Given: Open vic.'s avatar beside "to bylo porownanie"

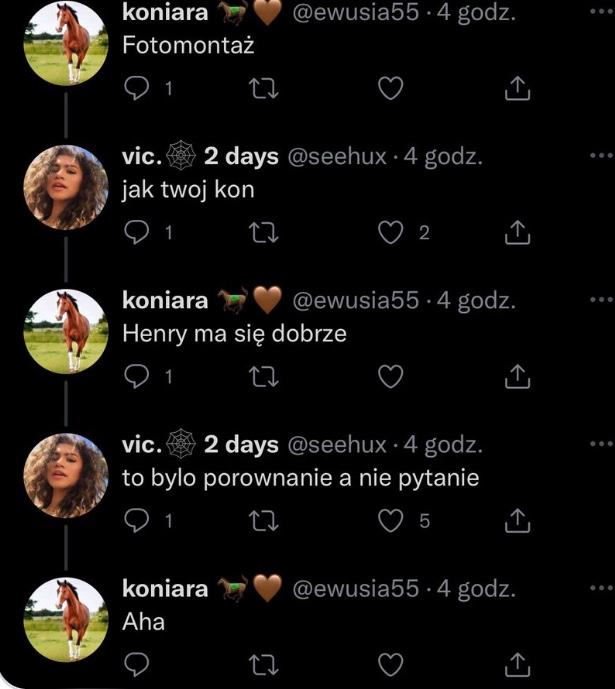Looking at the screenshot, I should (67, 475).
